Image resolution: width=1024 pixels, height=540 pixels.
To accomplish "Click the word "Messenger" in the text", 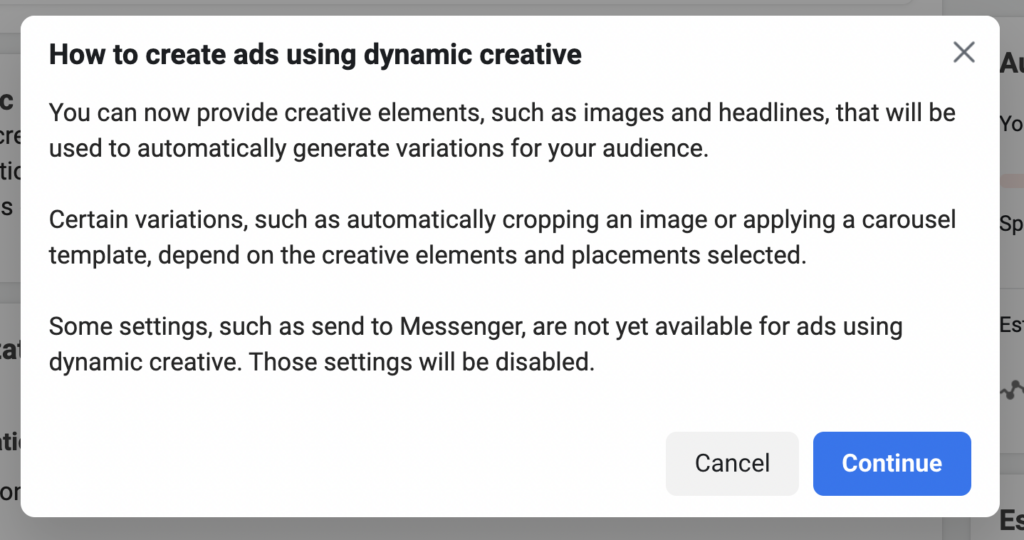I will pos(460,326).
